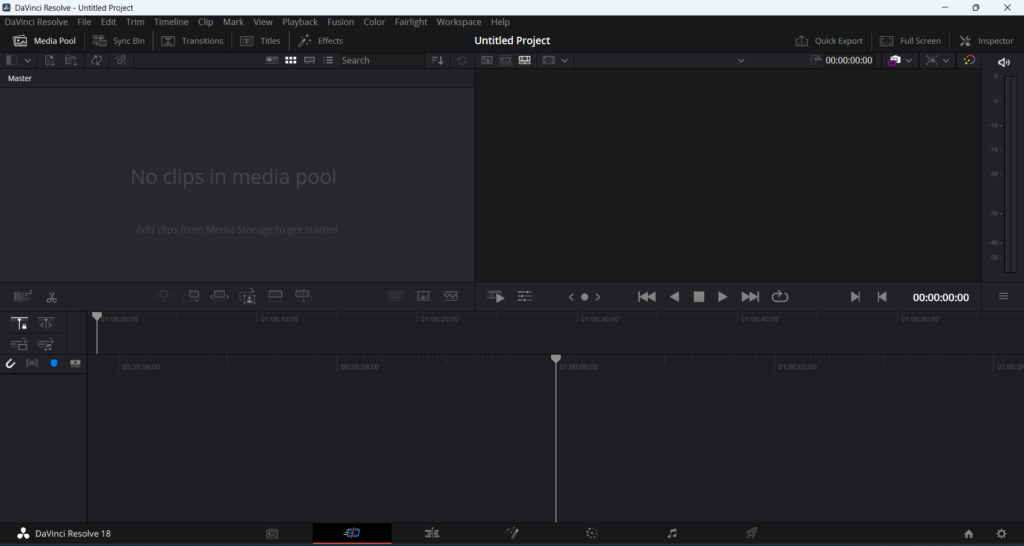Viewport: 1024px width, 546px height.
Task: Click the Split Clips scissors icon
Action: pyautogui.click(x=52, y=297)
